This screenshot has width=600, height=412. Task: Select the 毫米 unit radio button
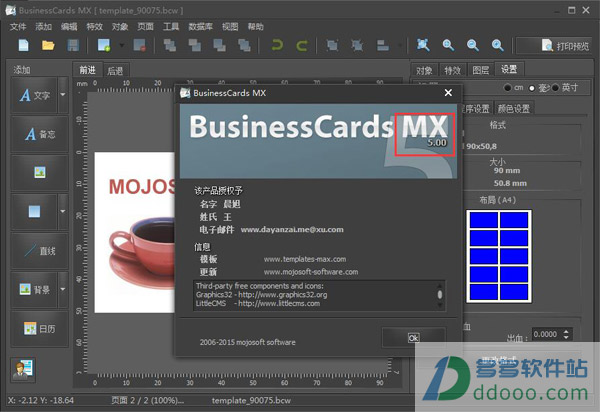[x=532, y=88]
